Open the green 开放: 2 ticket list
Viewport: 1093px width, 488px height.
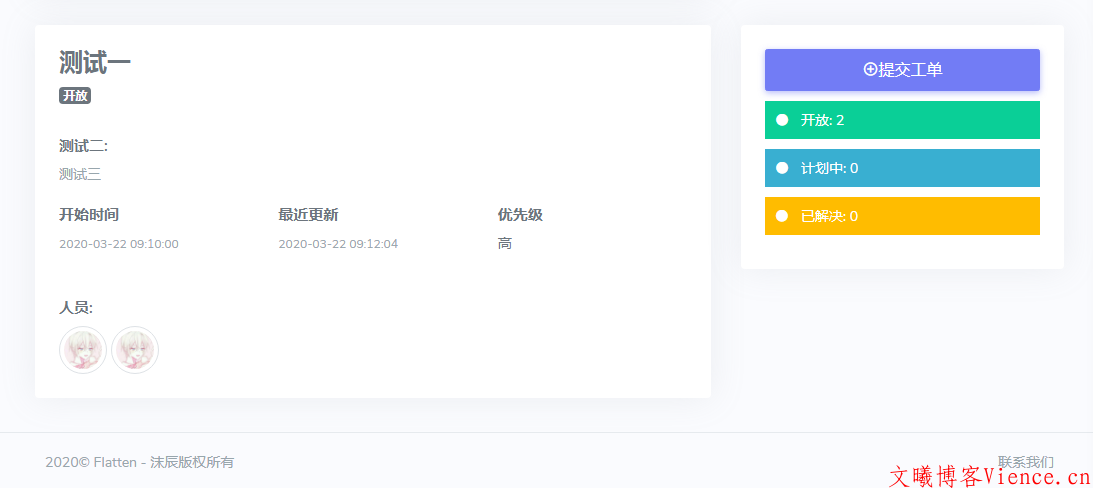click(x=902, y=120)
